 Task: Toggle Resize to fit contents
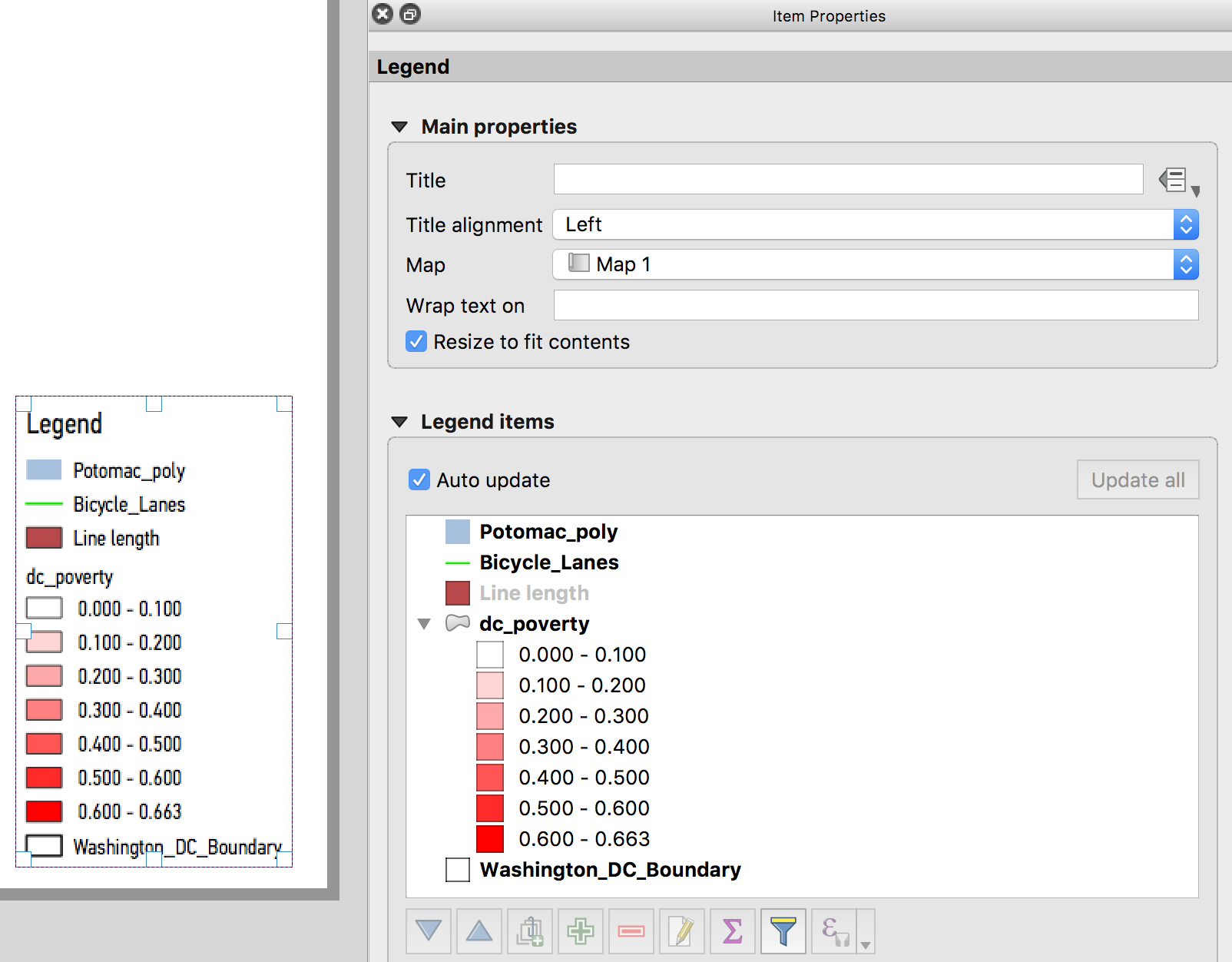(416, 341)
